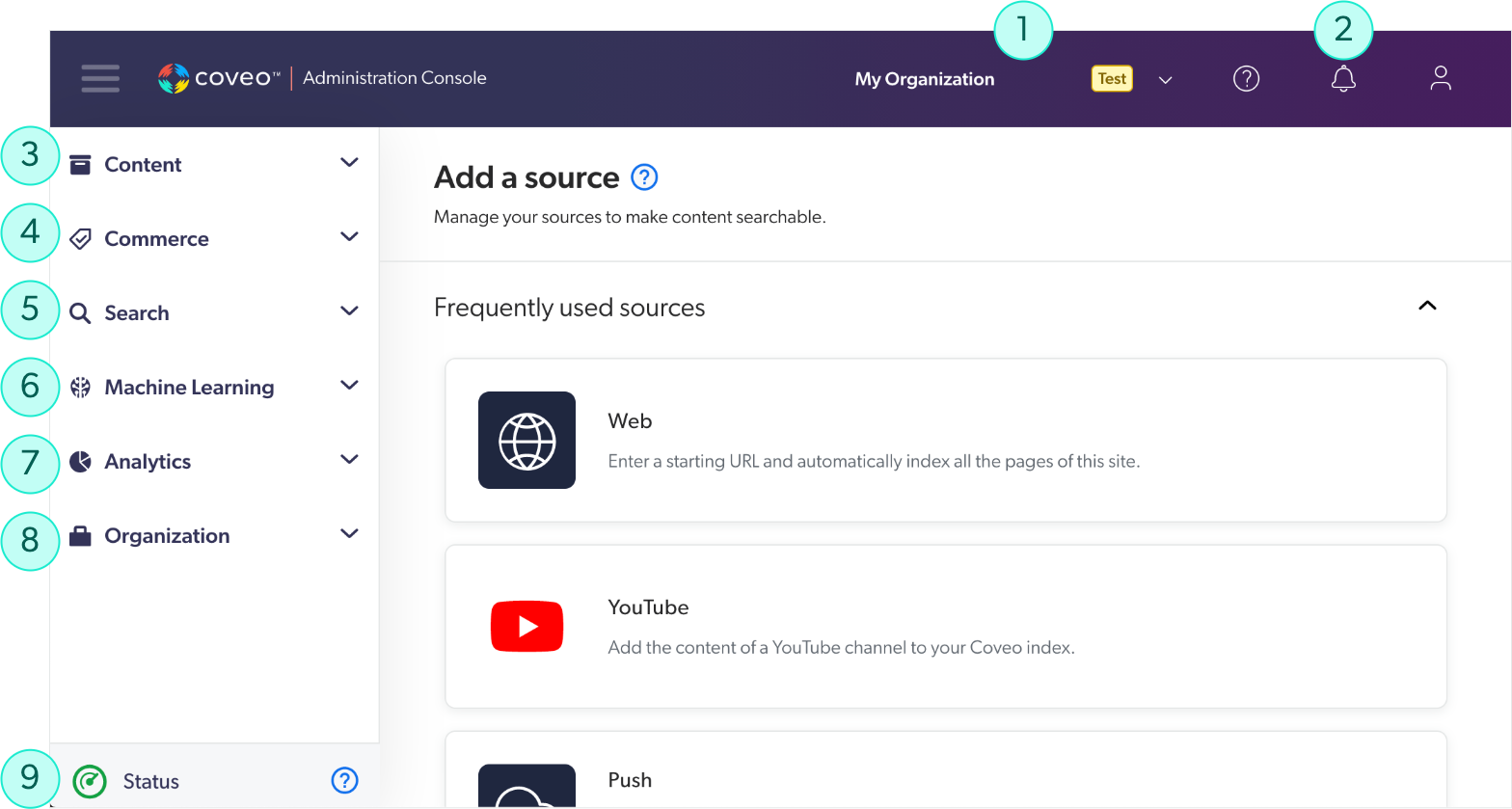This screenshot has height=809, width=1512.
Task: Click the Web description starting "Enter a starting URL"
Action: pyautogui.click(x=874, y=461)
